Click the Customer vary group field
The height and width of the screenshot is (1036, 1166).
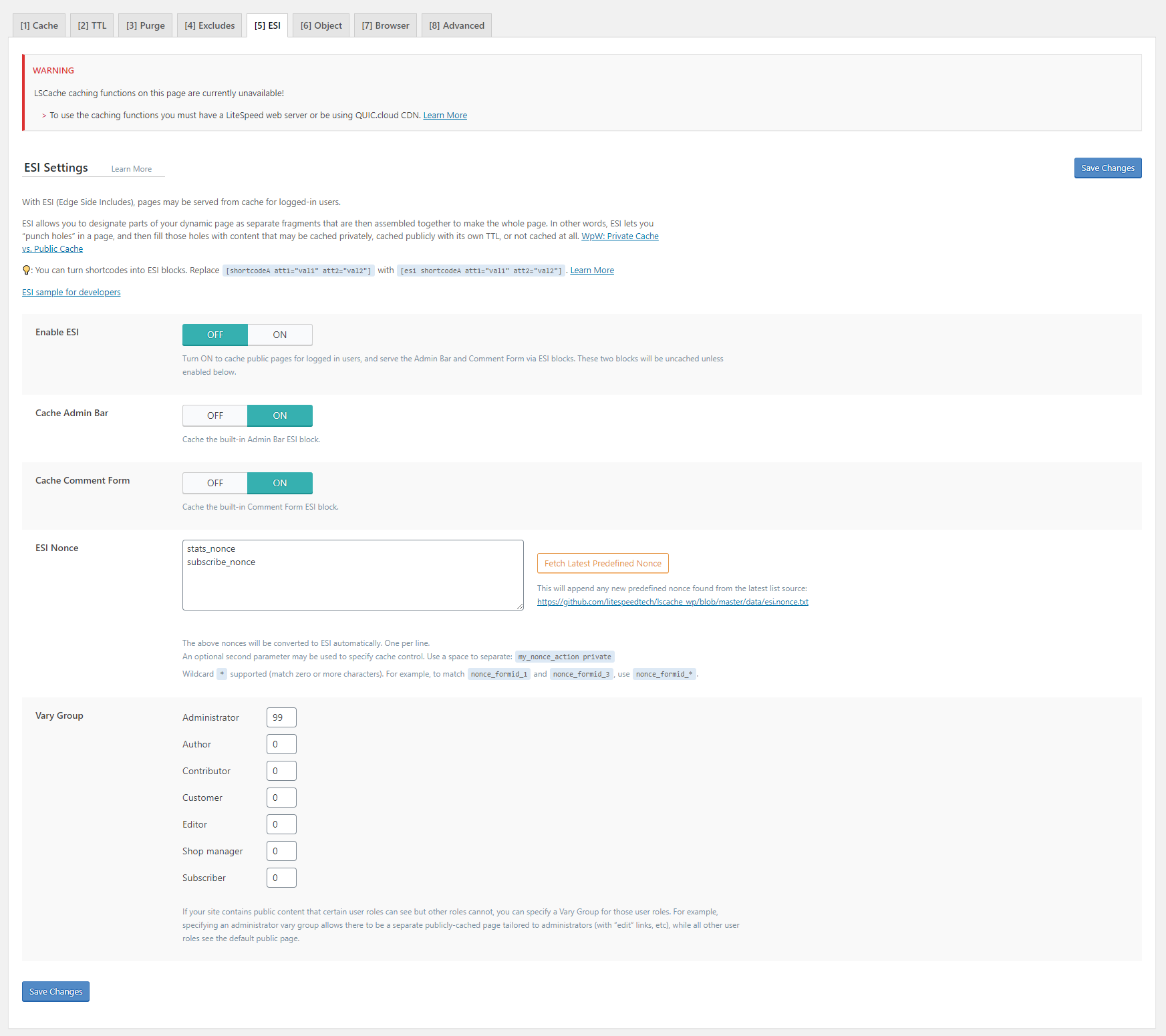tap(281, 798)
